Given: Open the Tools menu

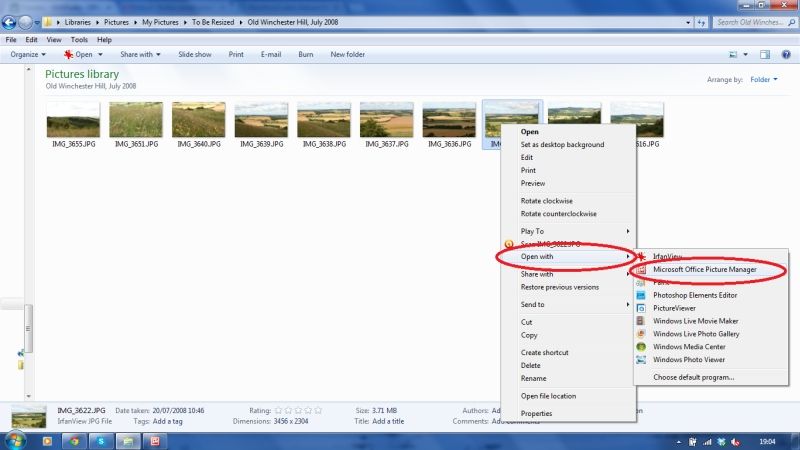Looking at the screenshot, I should coord(79,40).
